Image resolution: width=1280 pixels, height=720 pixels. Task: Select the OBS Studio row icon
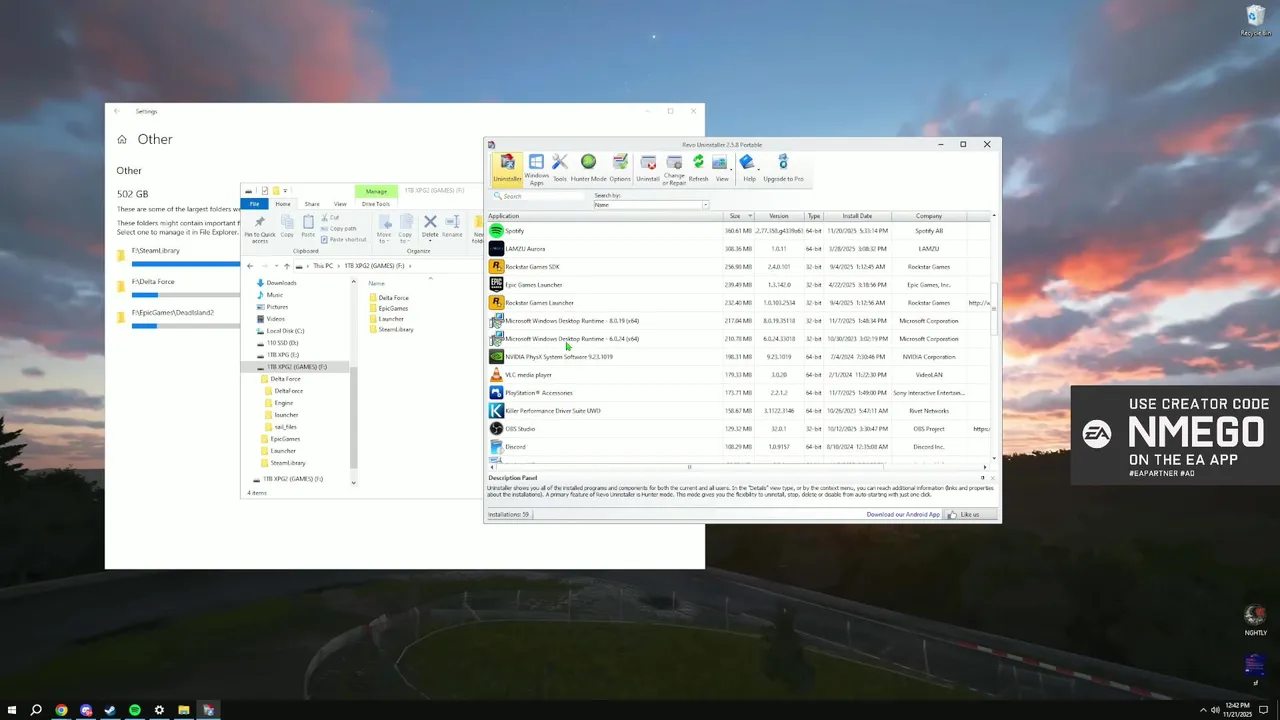pos(496,429)
